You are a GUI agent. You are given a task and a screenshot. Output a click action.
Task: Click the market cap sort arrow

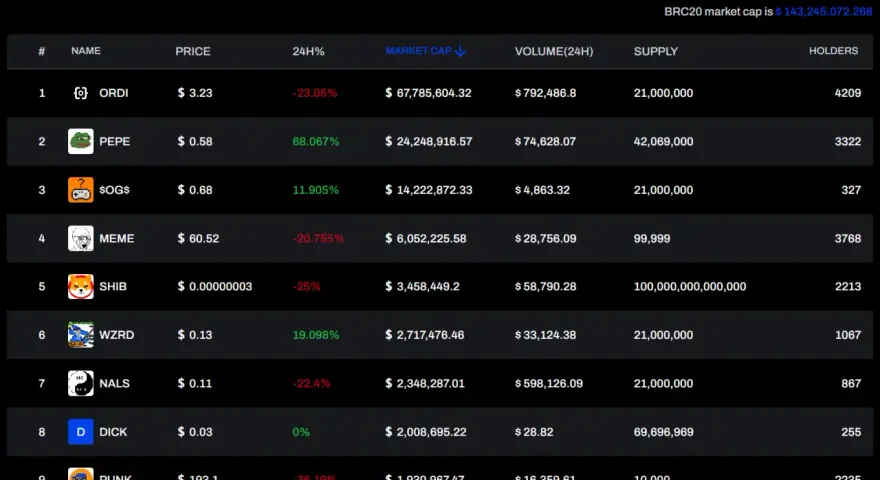pyautogui.click(x=460, y=51)
